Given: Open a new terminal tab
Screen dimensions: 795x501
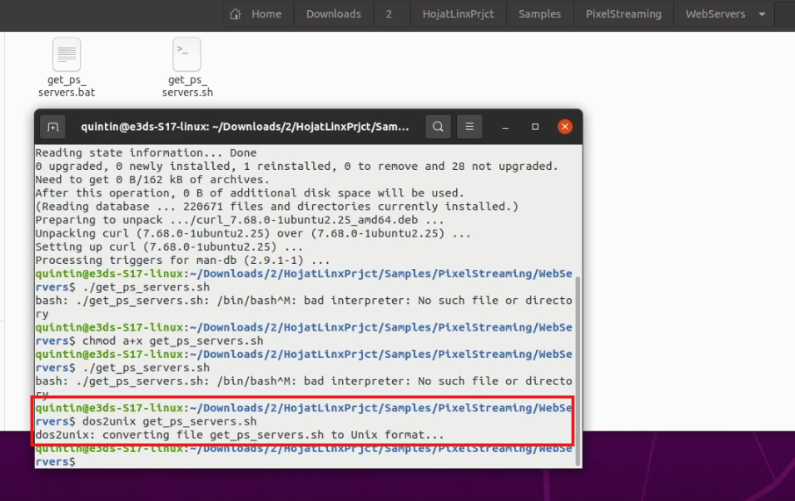Looking at the screenshot, I should pos(54,127).
